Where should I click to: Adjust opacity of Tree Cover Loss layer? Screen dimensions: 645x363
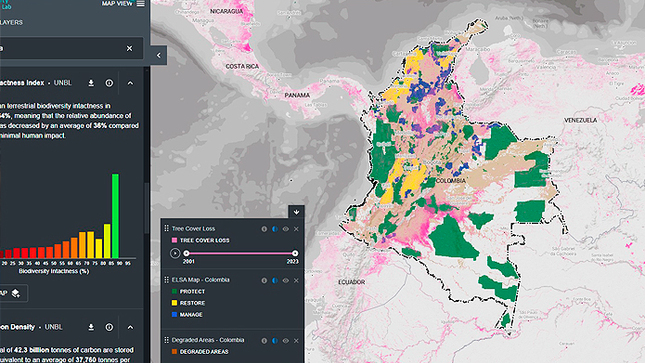tap(275, 229)
